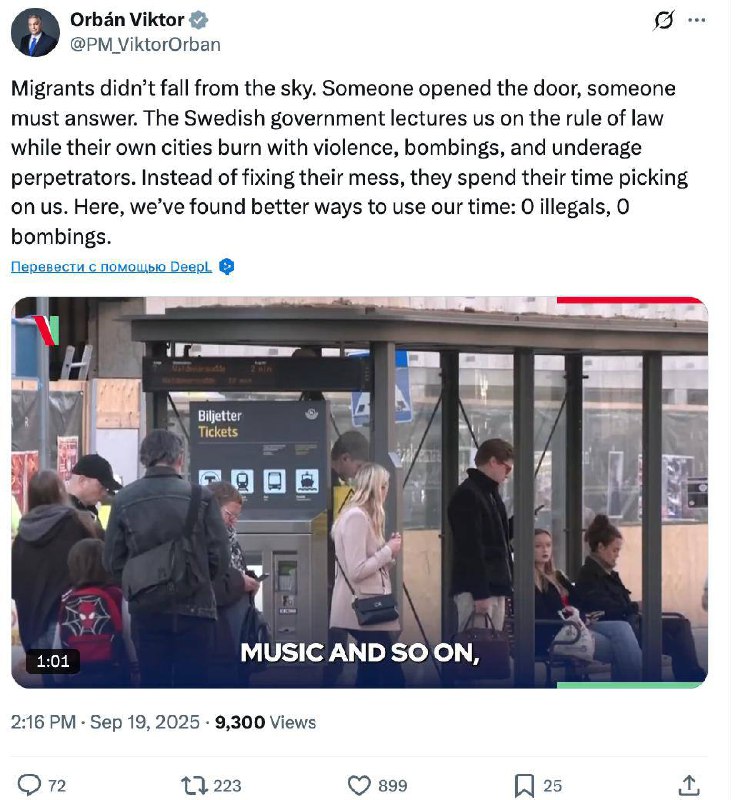The image size is (740, 800).
Task: Click the reply comment icon
Action: click(x=30, y=785)
